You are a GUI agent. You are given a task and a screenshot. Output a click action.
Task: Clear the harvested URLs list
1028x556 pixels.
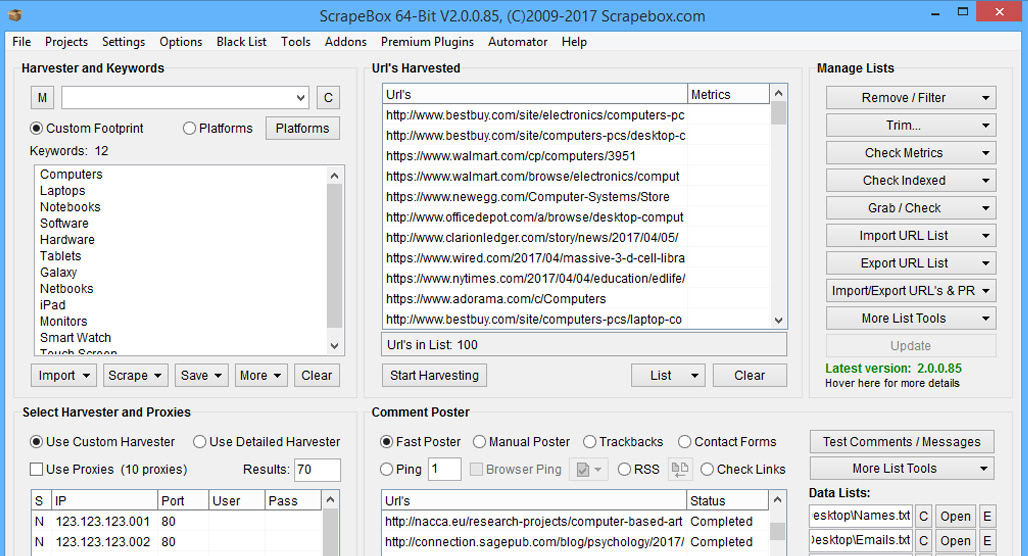click(749, 376)
